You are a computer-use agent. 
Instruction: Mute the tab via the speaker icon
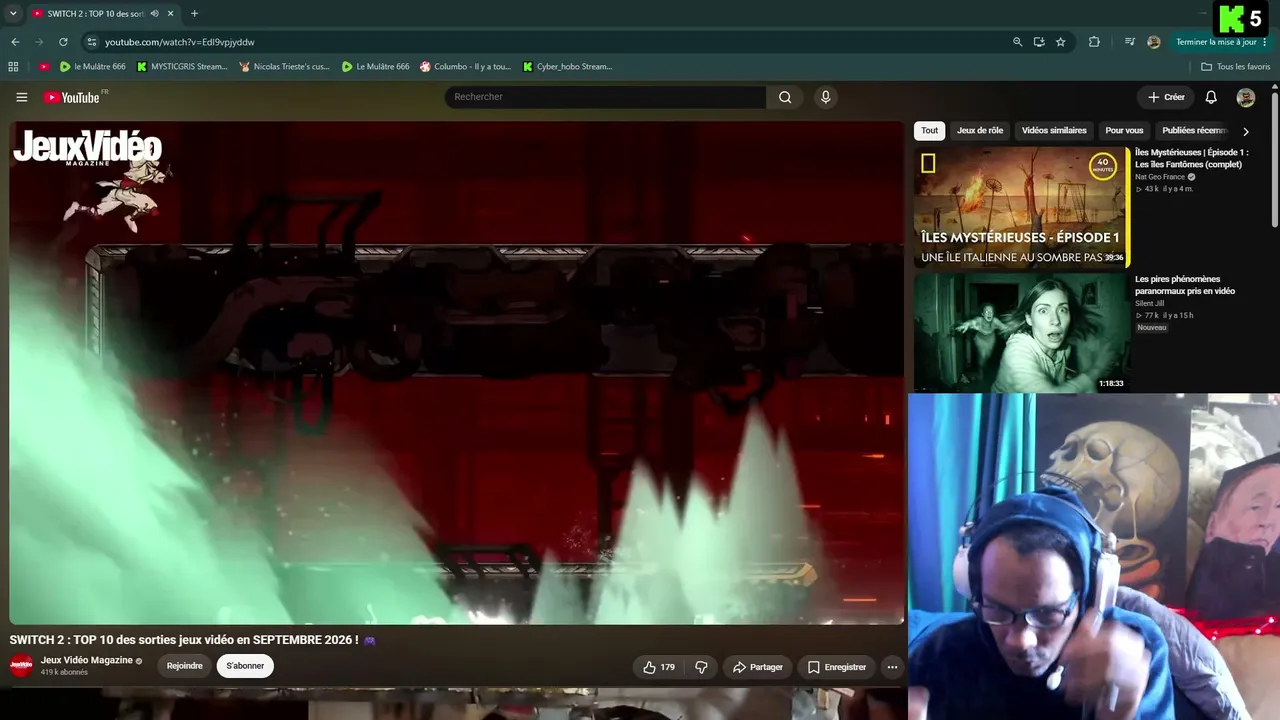coord(154,14)
